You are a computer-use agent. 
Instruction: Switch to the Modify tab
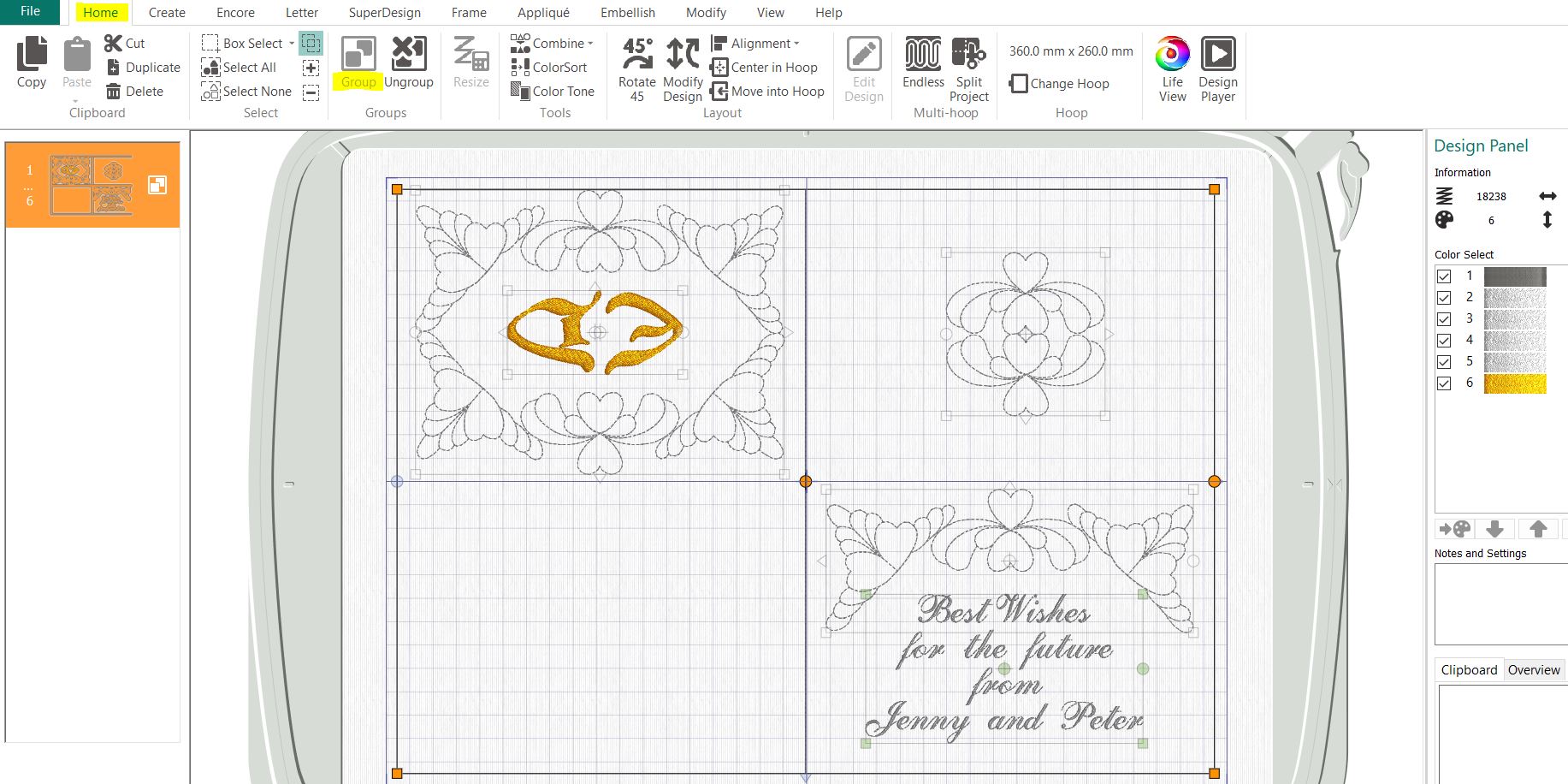pyautogui.click(x=706, y=13)
